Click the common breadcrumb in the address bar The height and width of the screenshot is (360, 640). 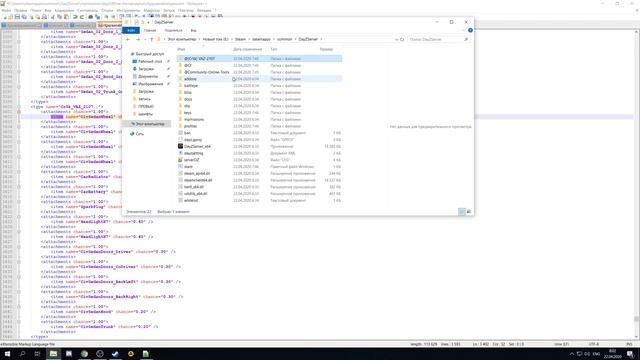click(x=284, y=39)
